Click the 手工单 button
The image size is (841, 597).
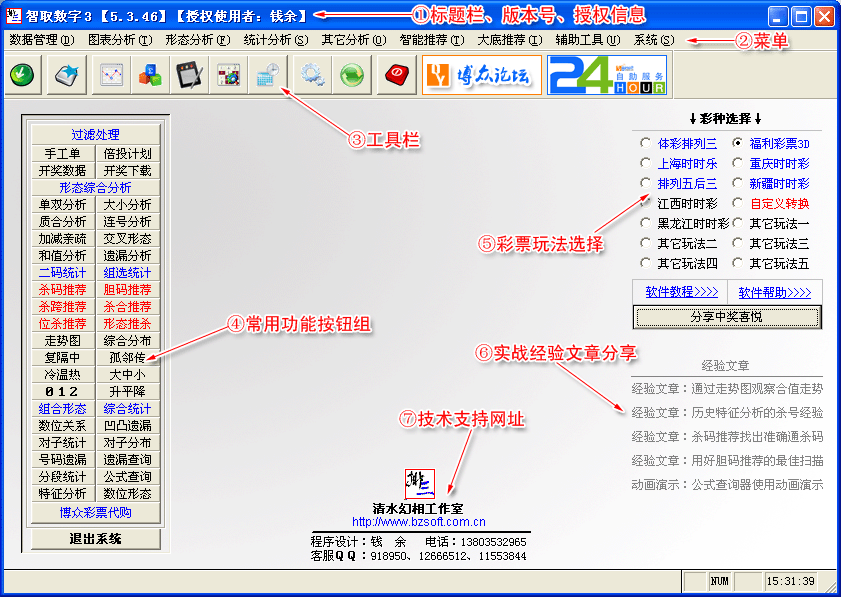[x=63, y=153]
